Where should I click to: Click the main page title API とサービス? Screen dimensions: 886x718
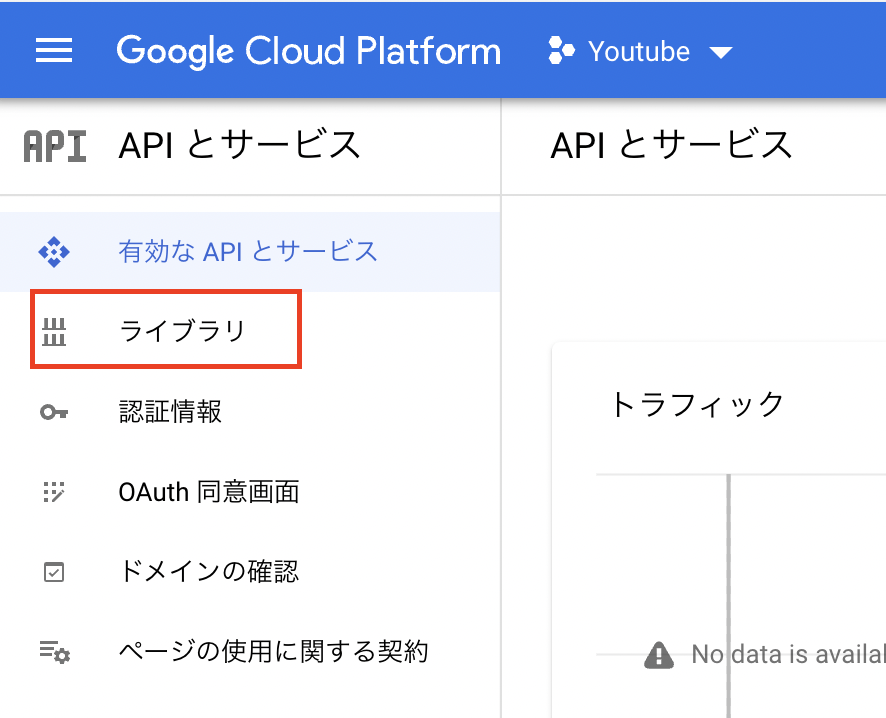click(671, 145)
